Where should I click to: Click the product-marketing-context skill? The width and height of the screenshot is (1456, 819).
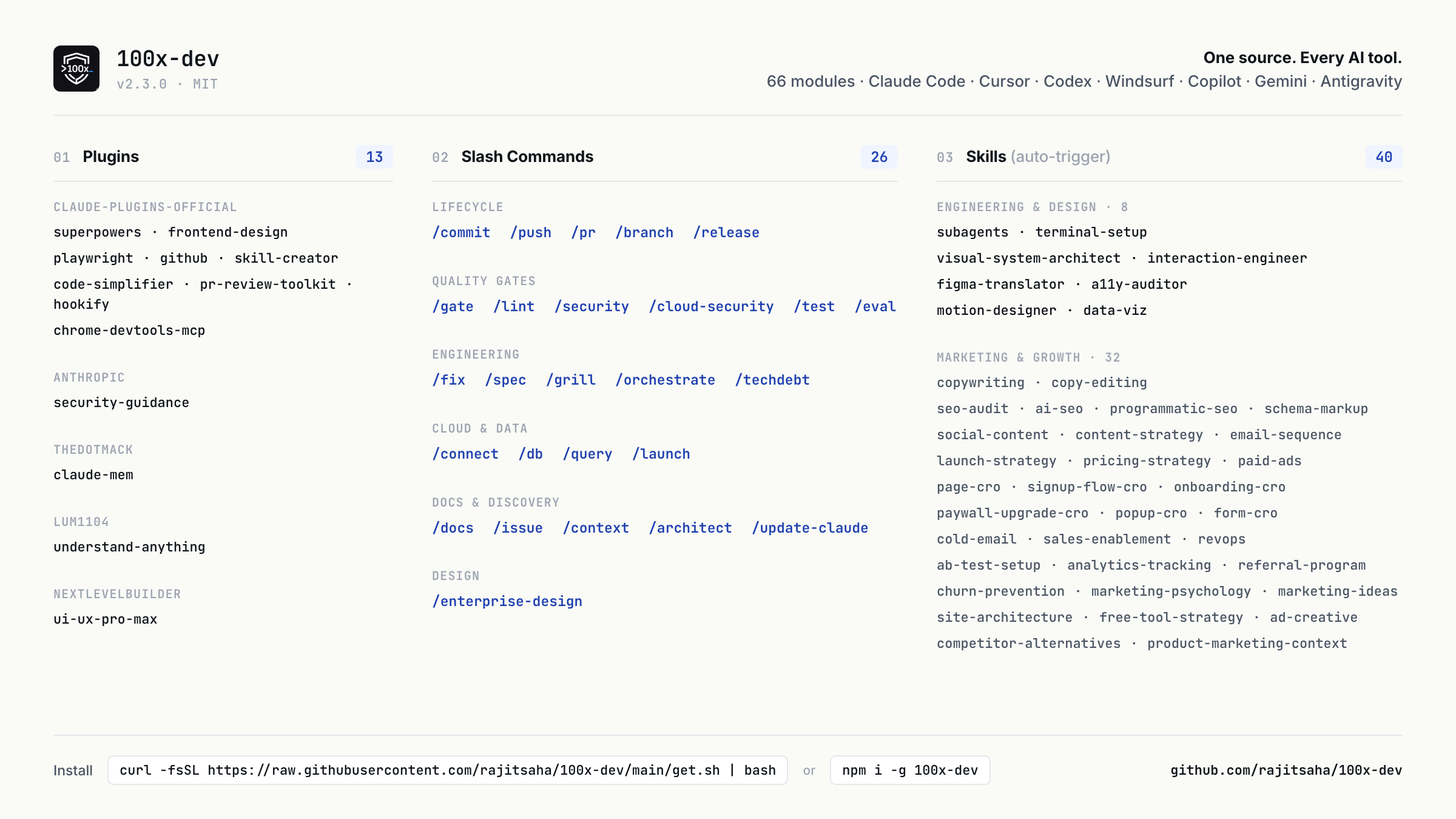click(x=1247, y=644)
